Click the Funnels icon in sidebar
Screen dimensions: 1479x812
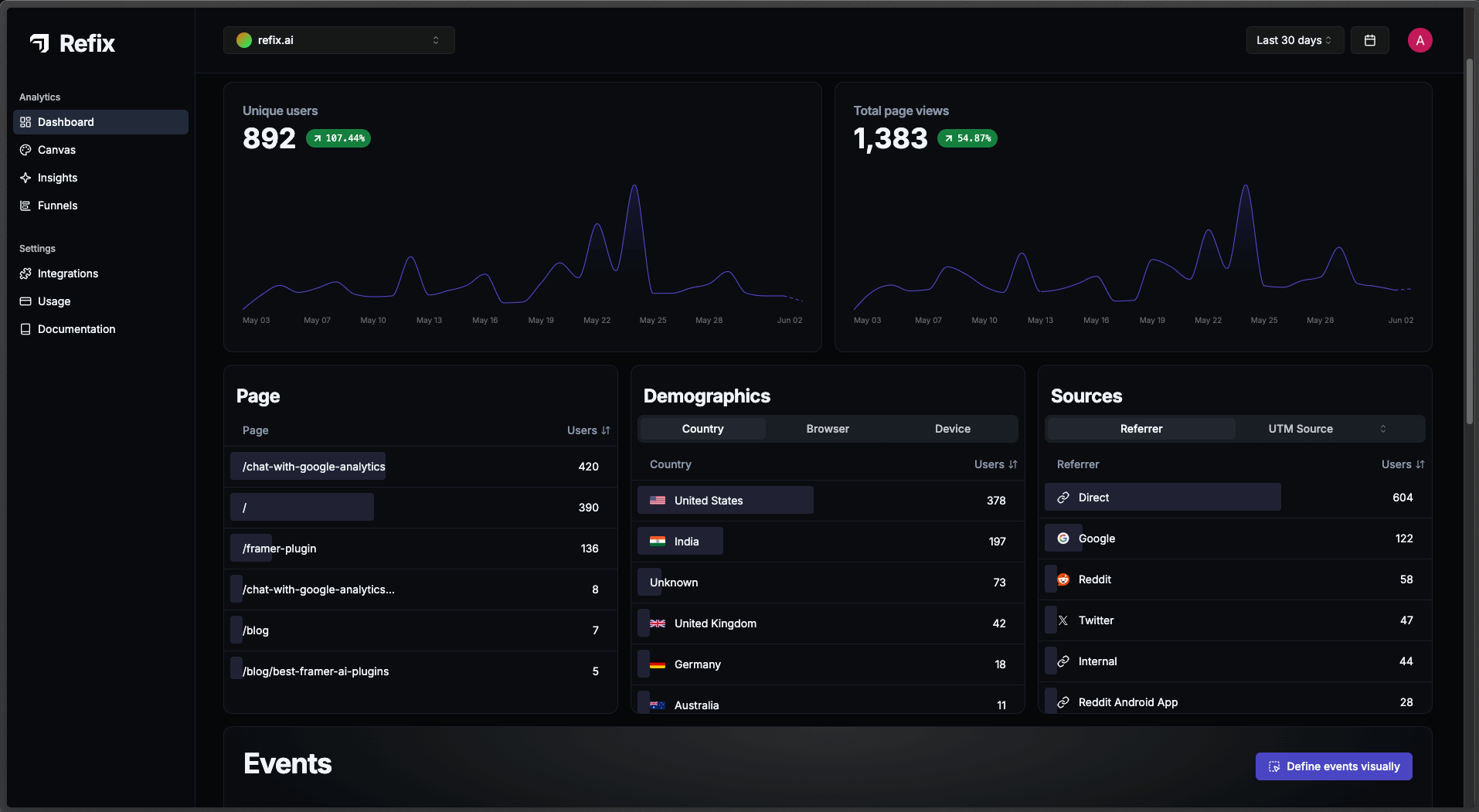(25, 206)
